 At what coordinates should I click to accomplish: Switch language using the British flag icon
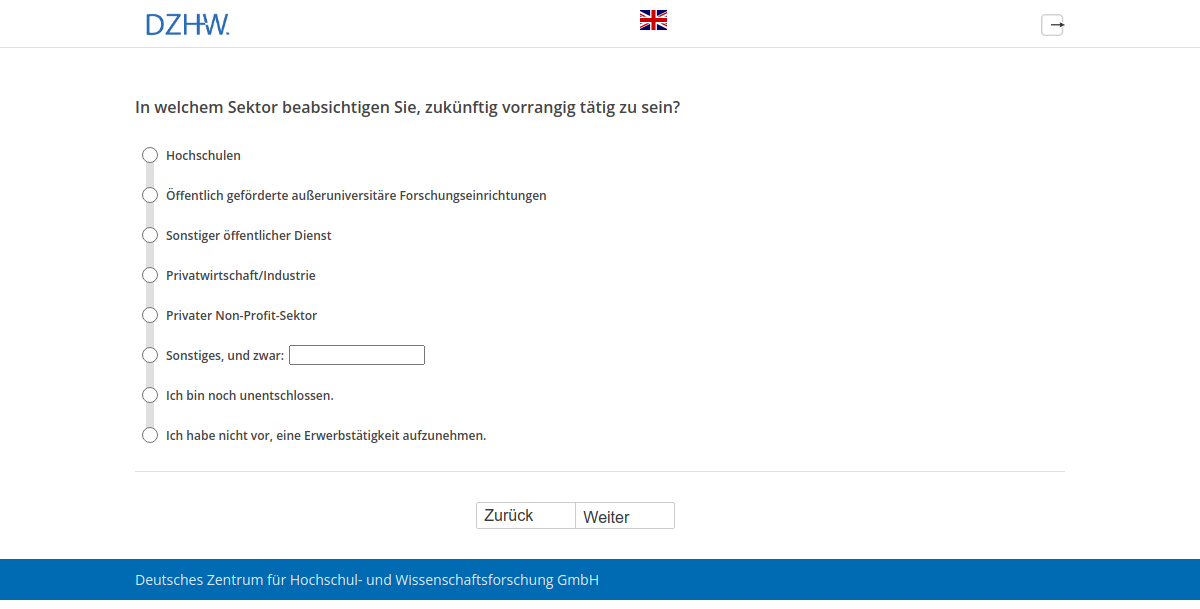[x=653, y=18]
